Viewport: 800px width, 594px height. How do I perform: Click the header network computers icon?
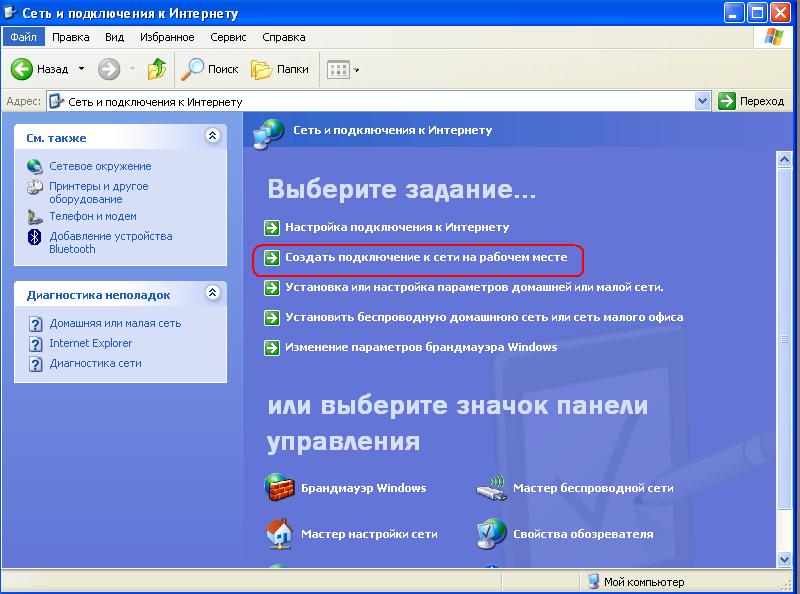[268, 134]
